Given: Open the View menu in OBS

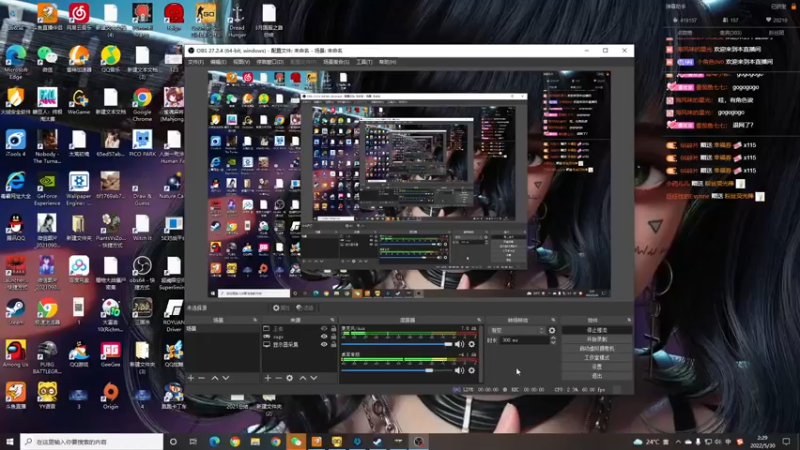Looking at the screenshot, I should click(x=241, y=62).
